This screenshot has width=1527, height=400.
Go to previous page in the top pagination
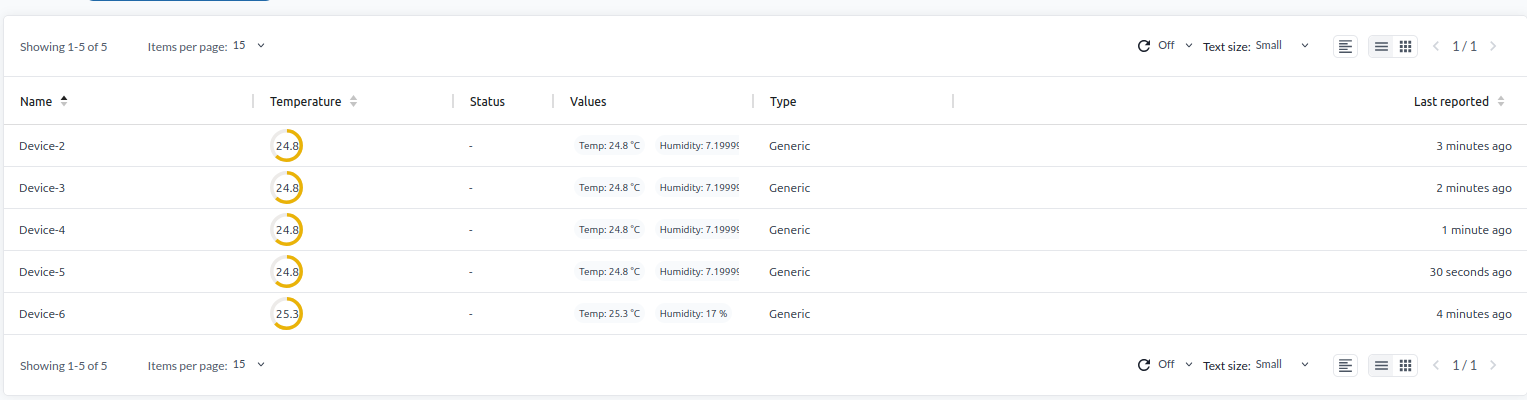pos(1437,46)
